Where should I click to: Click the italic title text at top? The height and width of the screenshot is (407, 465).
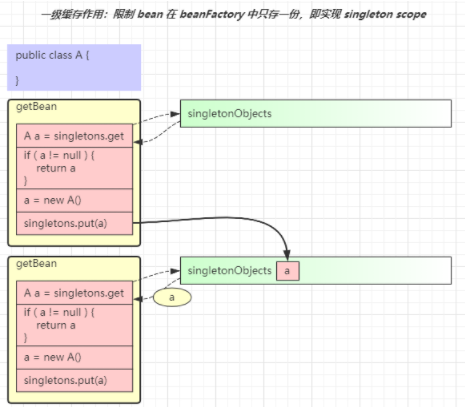pyautogui.click(x=234, y=14)
